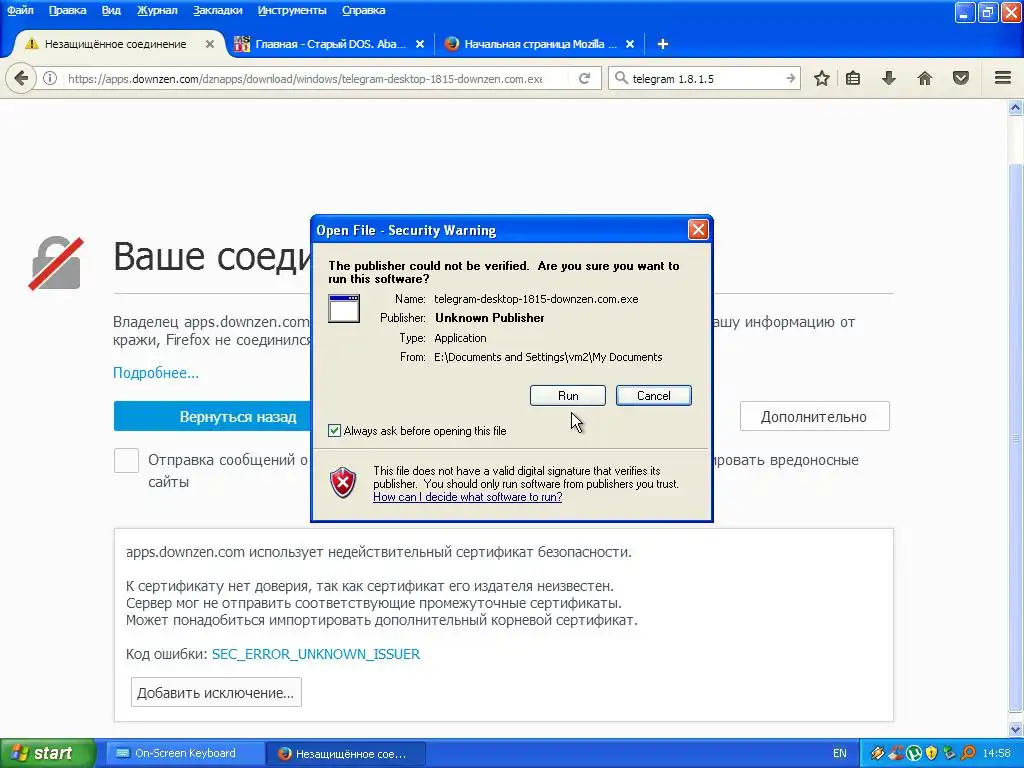Click the Unknown Publisher text
The height and width of the screenshot is (768, 1024).
[490, 318]
